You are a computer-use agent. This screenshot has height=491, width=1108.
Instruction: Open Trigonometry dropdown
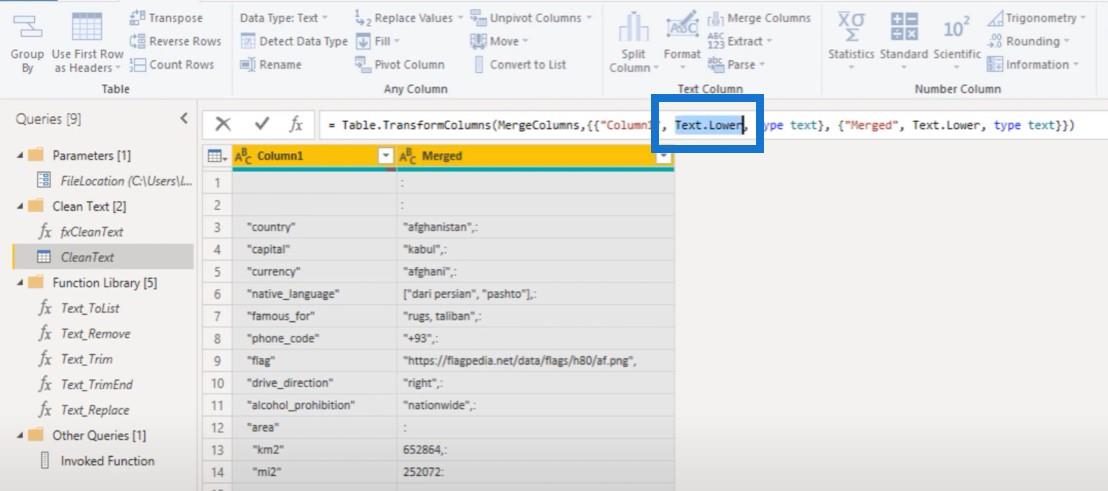point(1037,18)
